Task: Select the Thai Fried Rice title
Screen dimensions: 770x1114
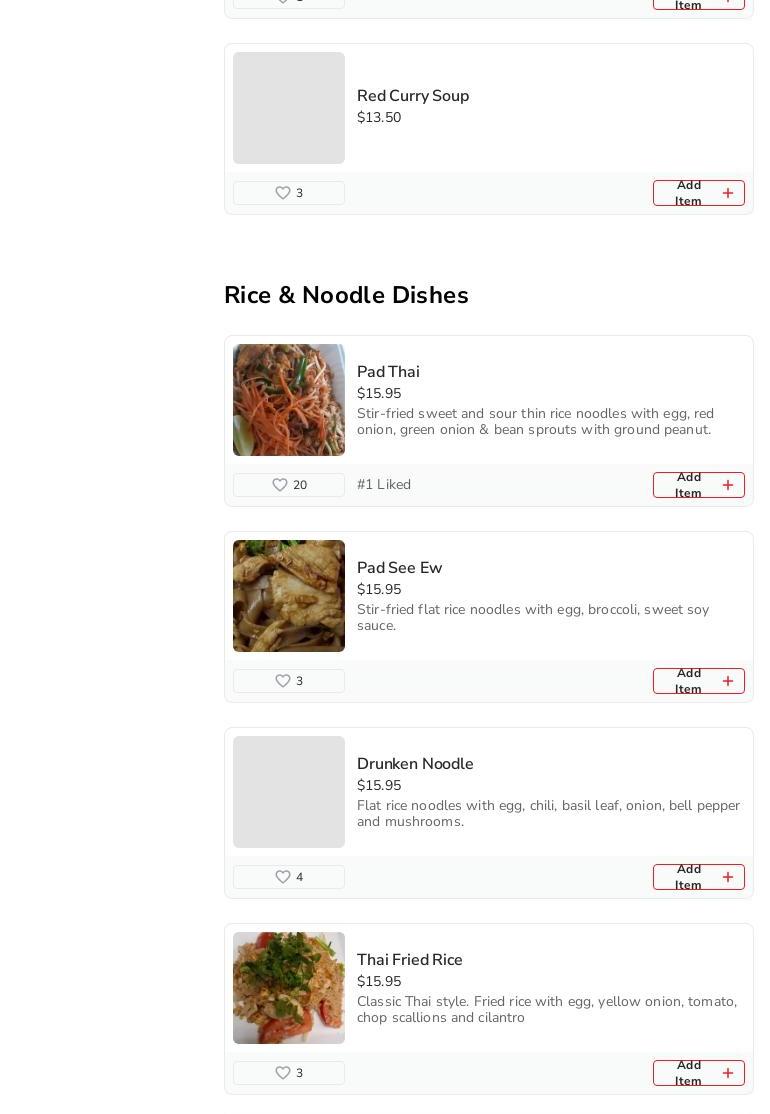Action: coord(409,960)
